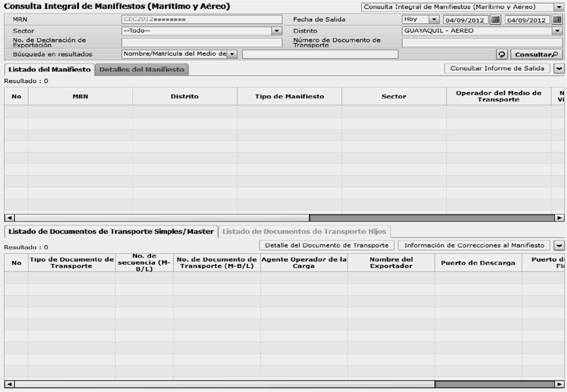Image resolution: width=567 pixels, height=392 pixels.
Task: Switch to Listado del Manifiesto tab
Action: coord(50,69)
